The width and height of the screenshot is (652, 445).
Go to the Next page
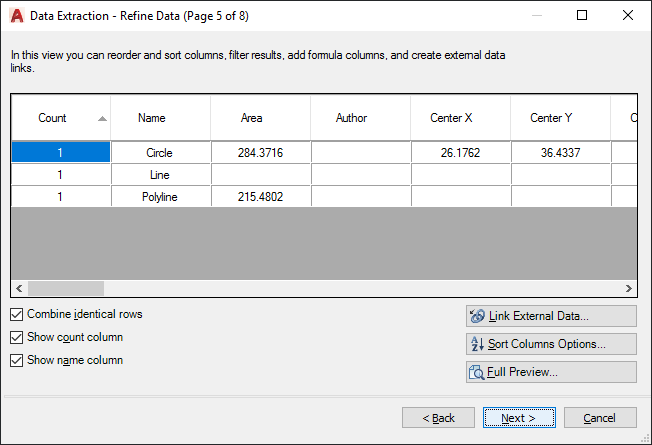pos(519,418)
